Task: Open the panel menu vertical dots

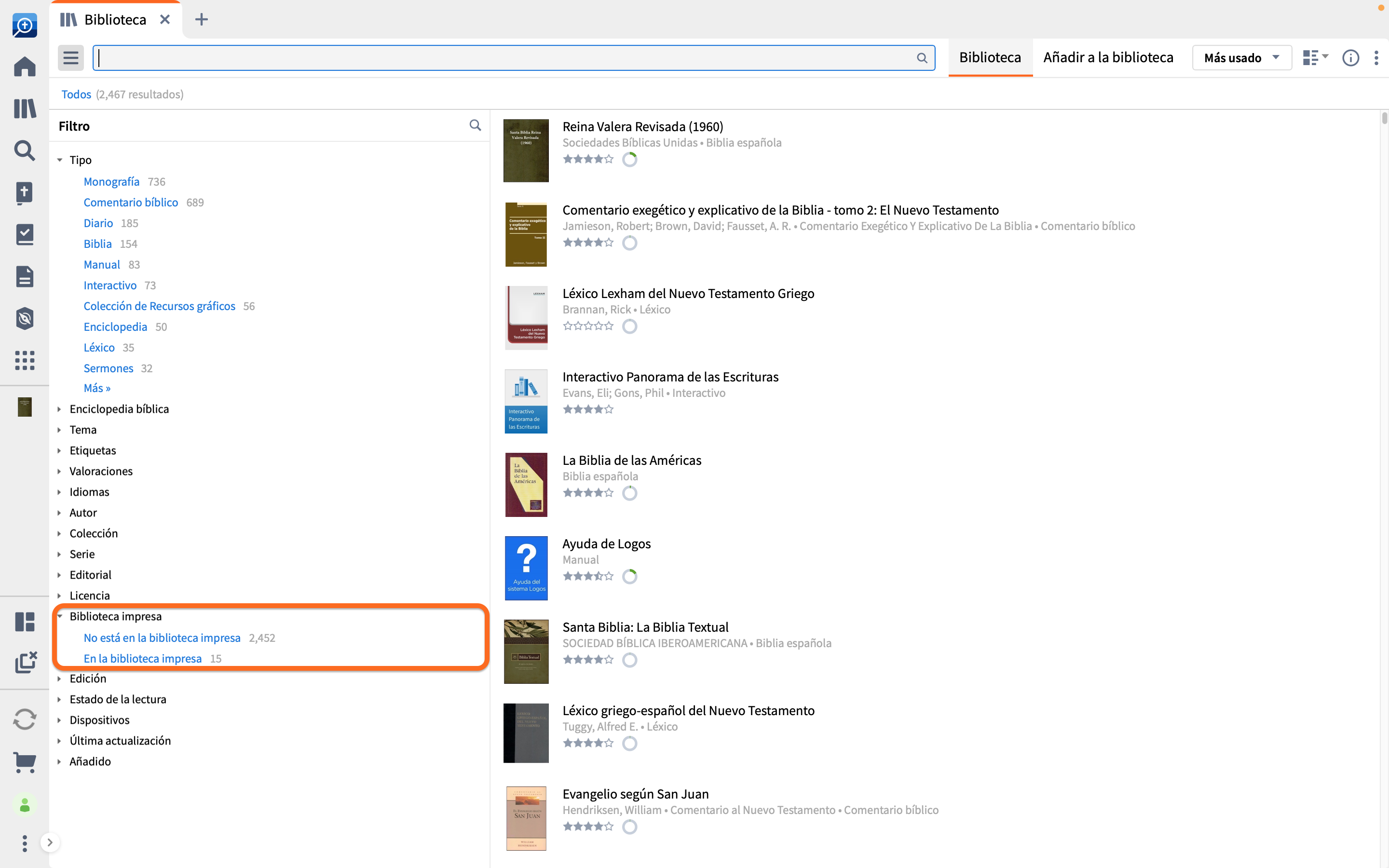Action: click(x=1376, y=57)
